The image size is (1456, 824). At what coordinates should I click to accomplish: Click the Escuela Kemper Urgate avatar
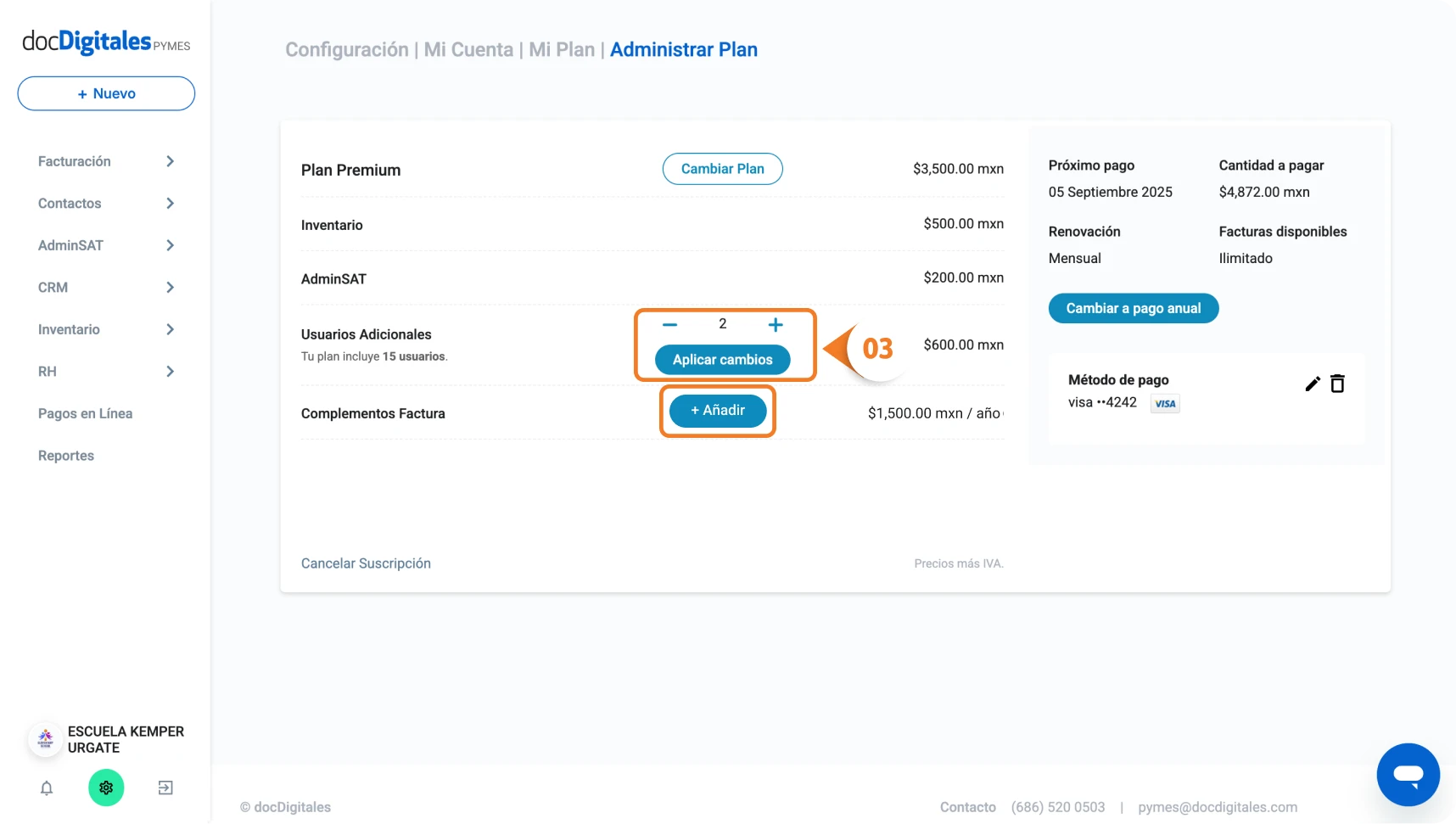(46, 739)
